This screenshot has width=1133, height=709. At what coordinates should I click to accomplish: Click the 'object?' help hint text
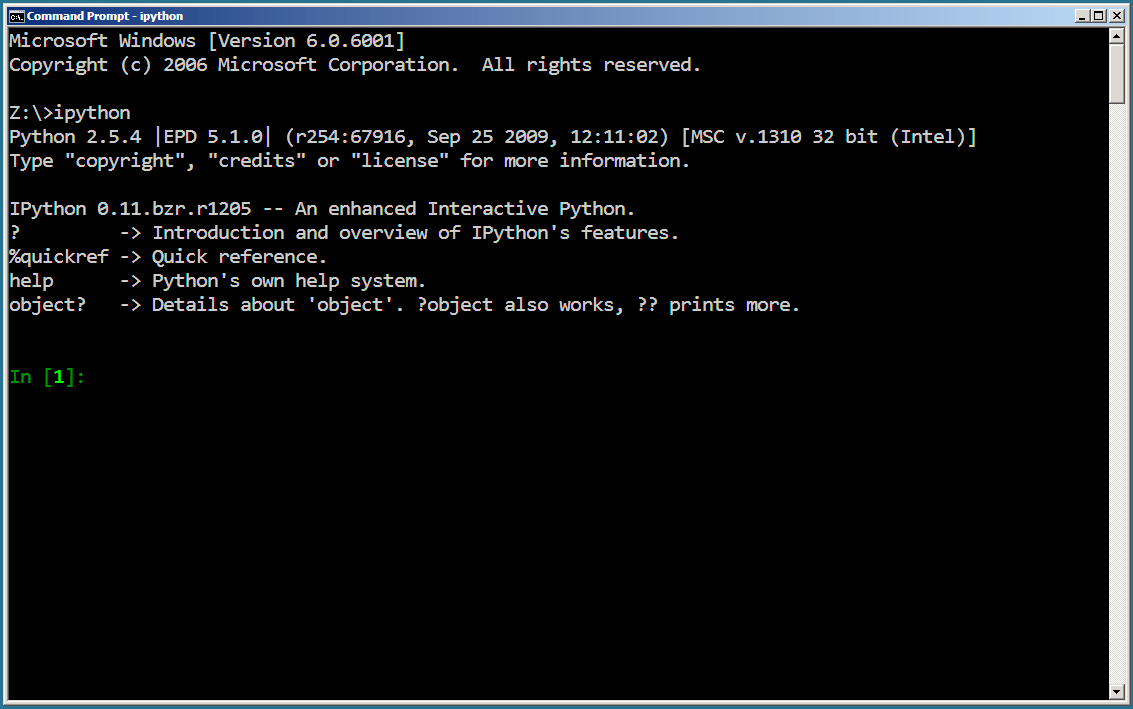(x=46, y=304)
